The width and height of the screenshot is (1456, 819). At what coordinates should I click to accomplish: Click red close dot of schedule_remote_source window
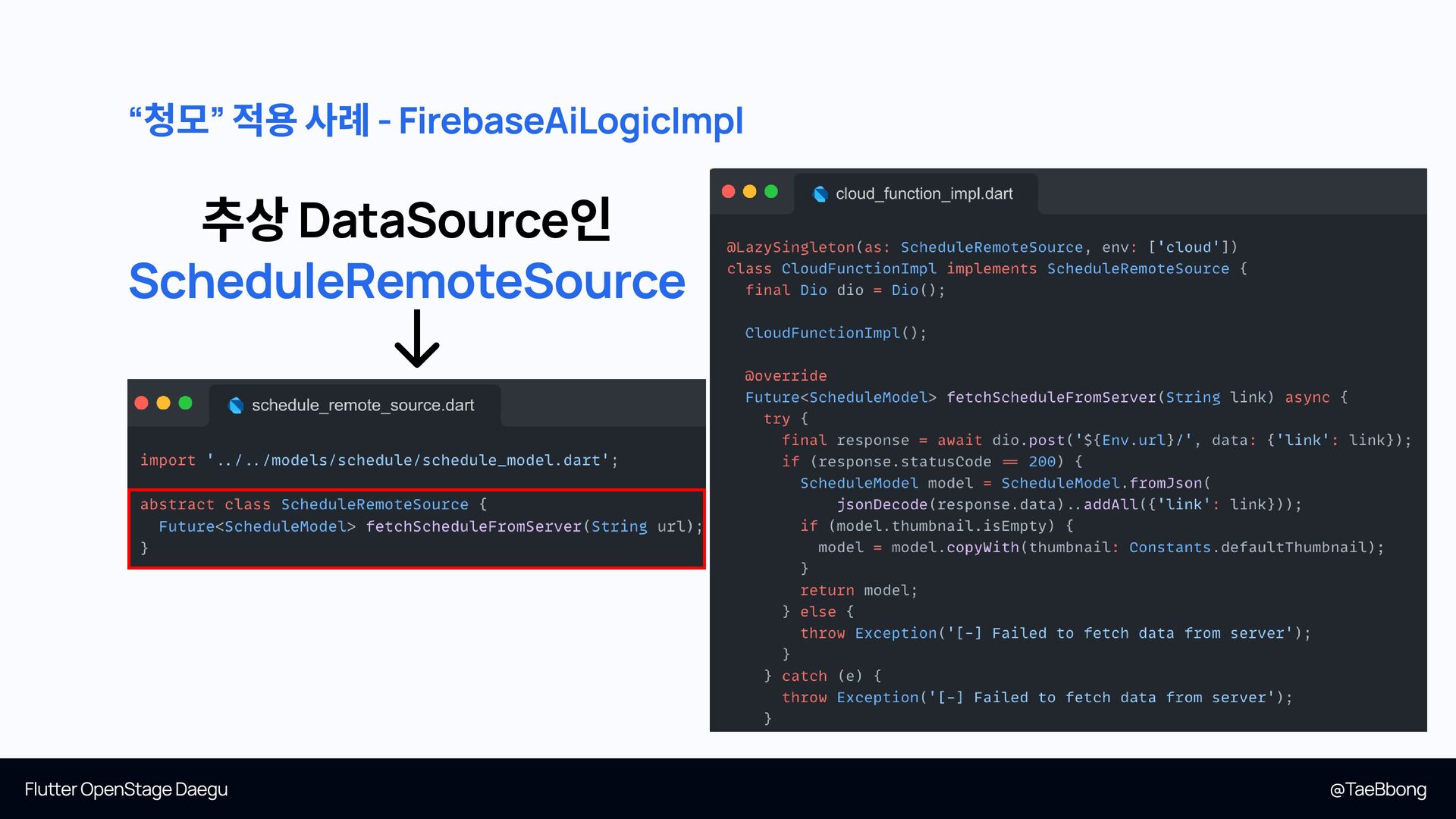click(x=142, y=403)
